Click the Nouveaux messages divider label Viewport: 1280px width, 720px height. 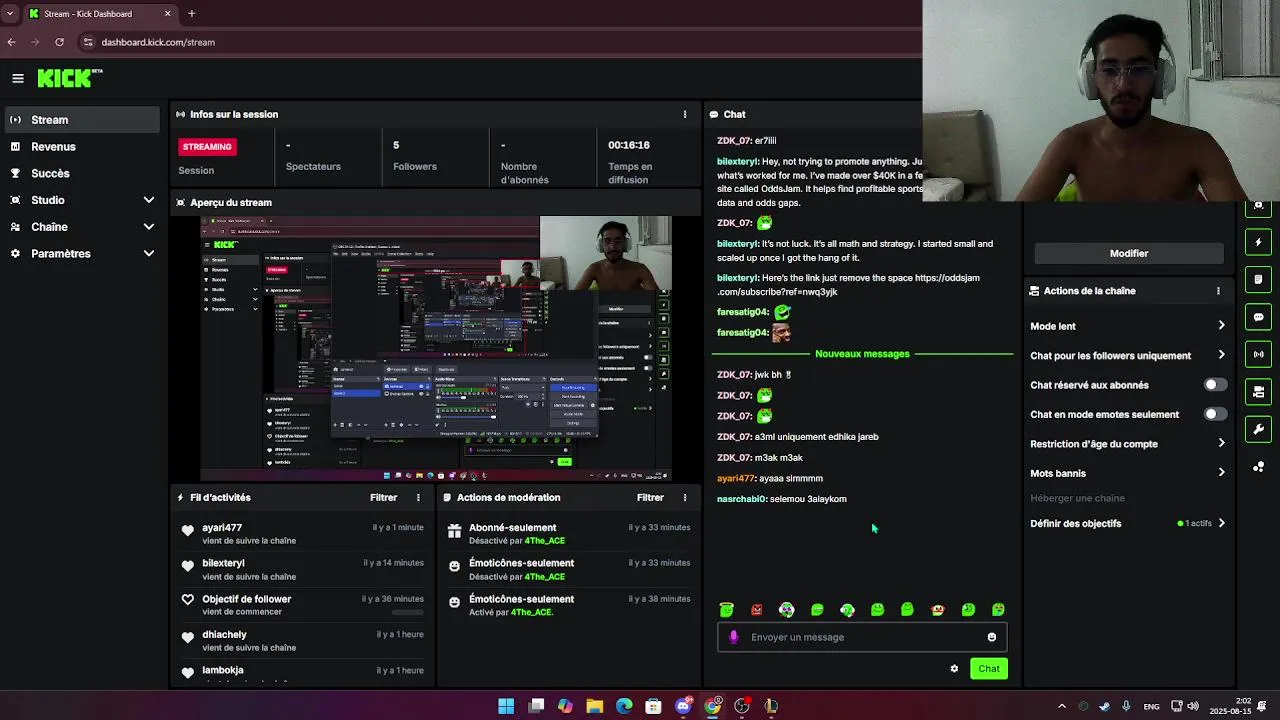pyautogui.click(x=862, y=354)
